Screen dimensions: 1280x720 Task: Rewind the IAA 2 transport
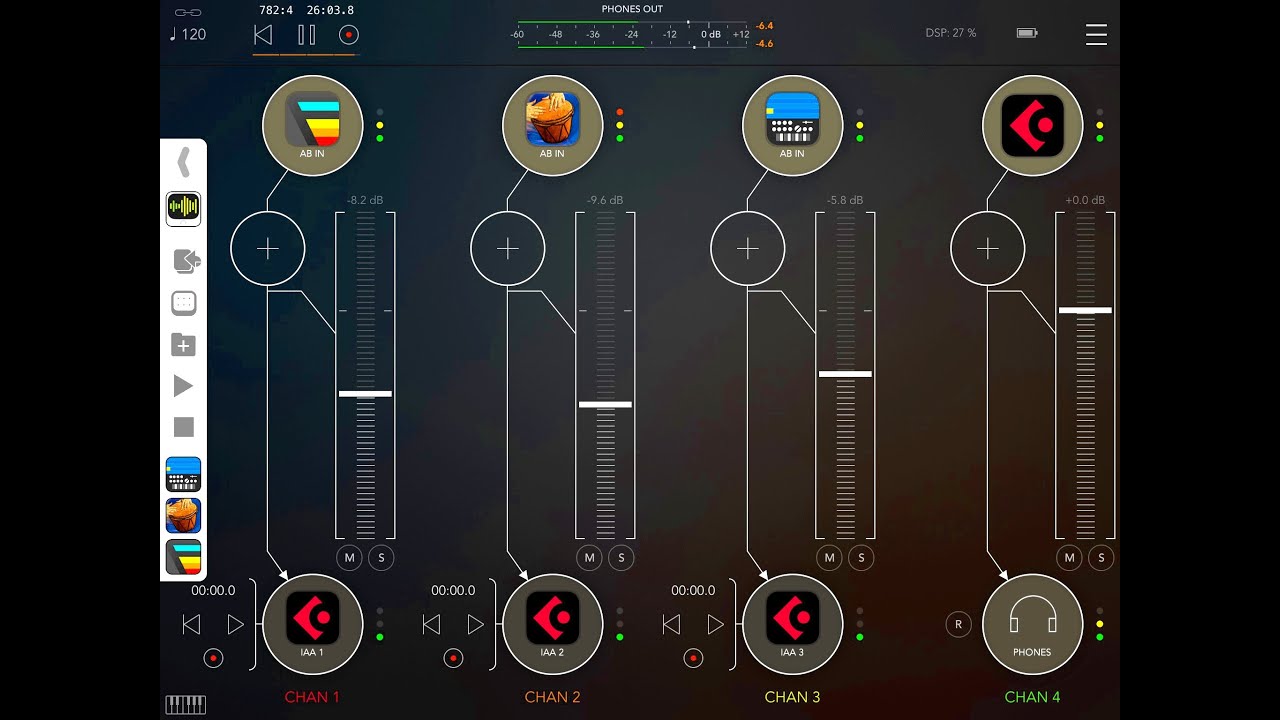point(431,625)
